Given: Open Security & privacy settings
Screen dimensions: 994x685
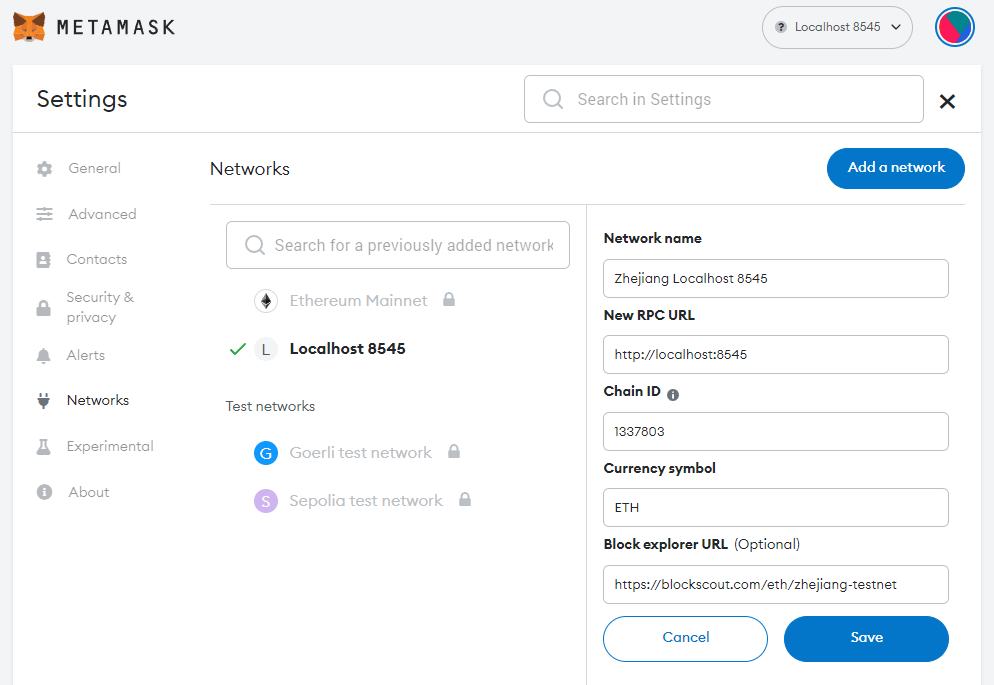Looking at the screenshot, I should point(99,307).
